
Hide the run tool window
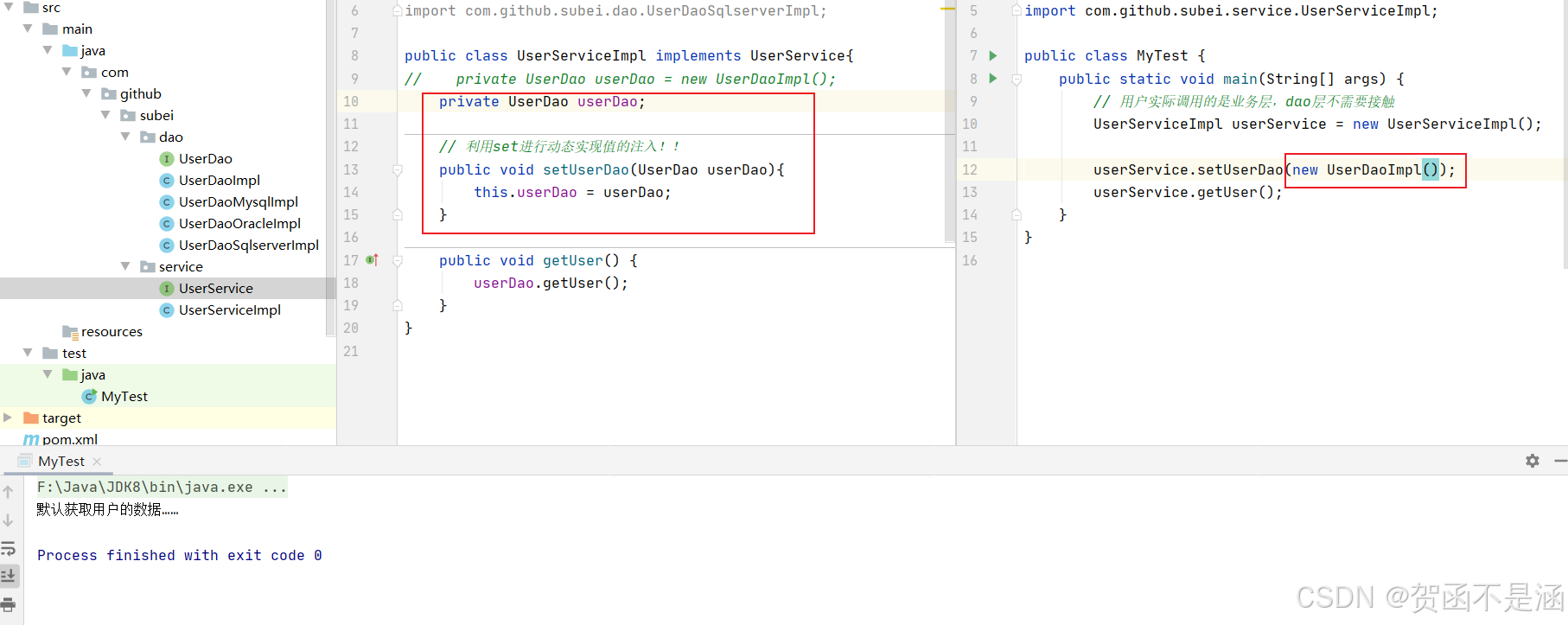1560,461
